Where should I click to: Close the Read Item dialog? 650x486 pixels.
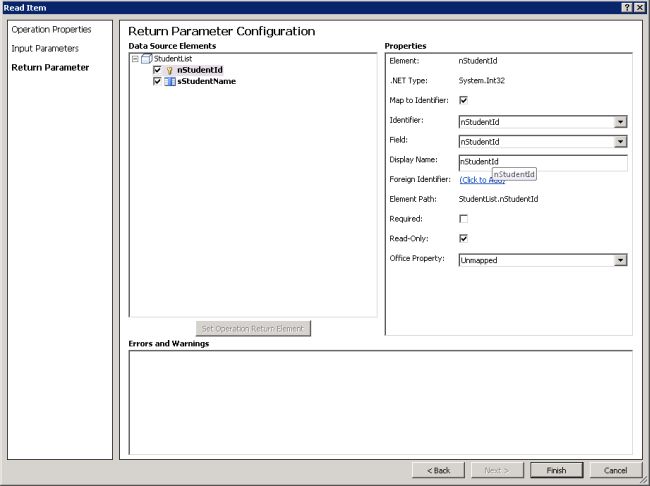pos(640,7)
